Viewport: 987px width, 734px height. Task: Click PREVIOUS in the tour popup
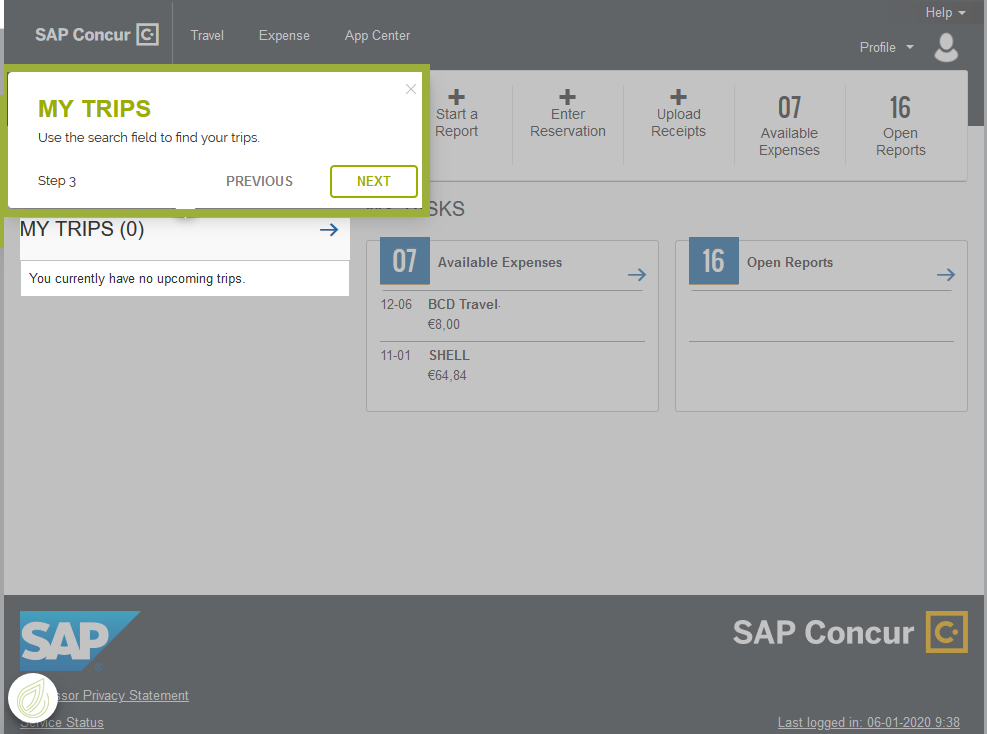(259, 181)
